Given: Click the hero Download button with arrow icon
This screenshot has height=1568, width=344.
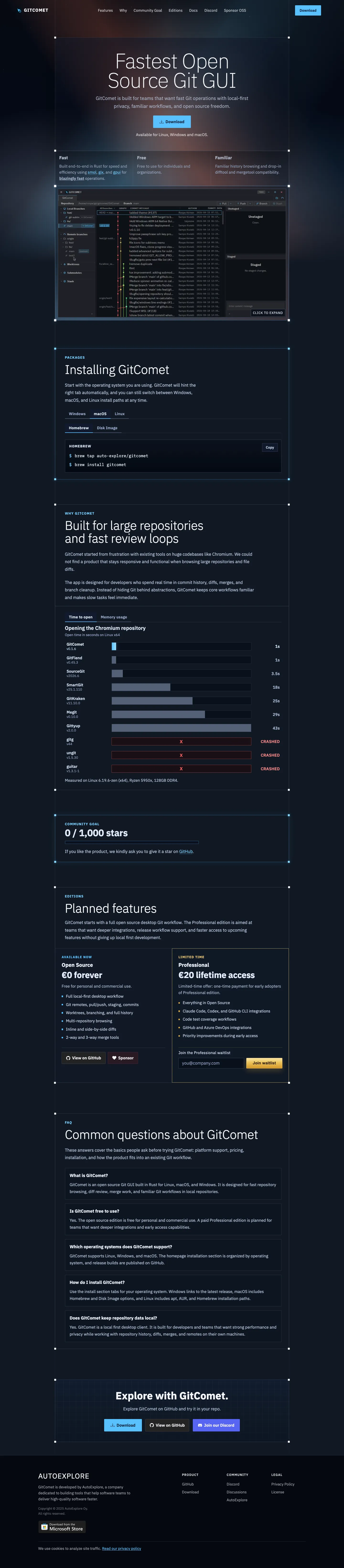Looking at the screenshot, I should 172,122.
